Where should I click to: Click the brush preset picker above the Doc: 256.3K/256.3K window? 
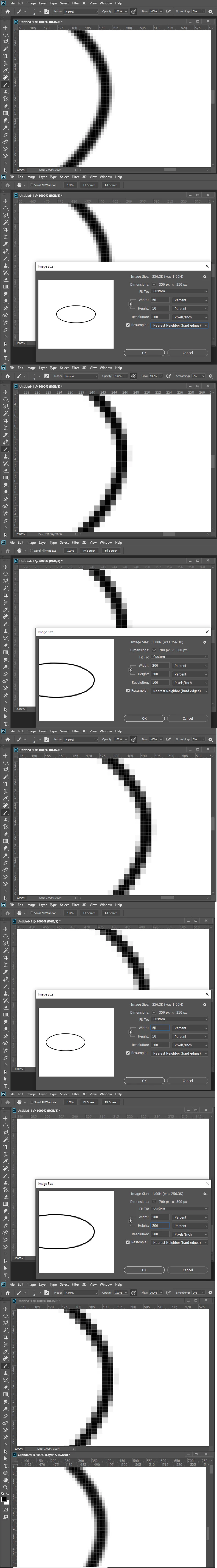[34, 376]
